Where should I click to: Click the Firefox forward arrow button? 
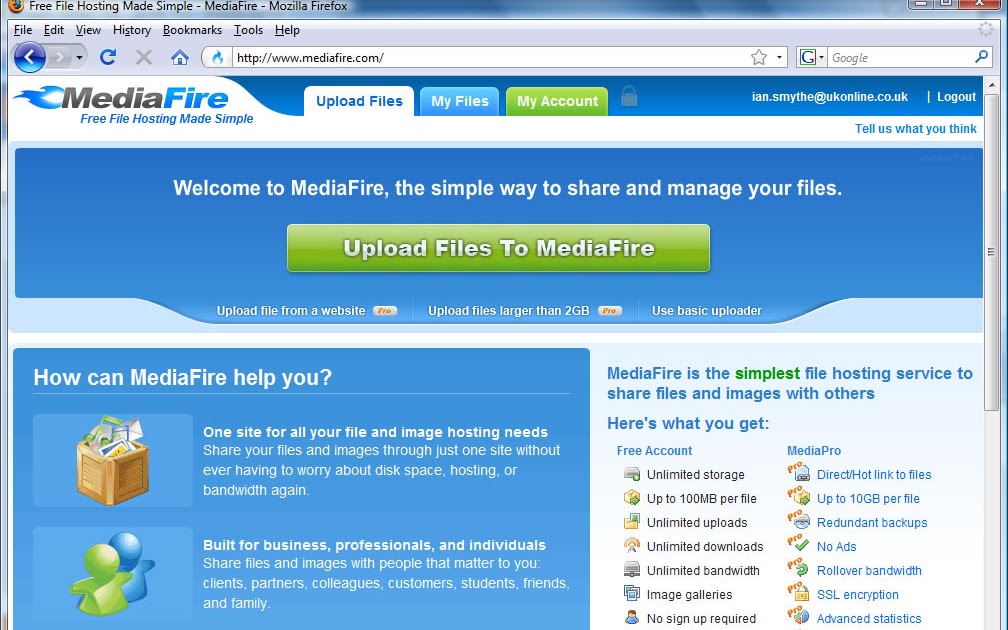click(x=59, y=58)
